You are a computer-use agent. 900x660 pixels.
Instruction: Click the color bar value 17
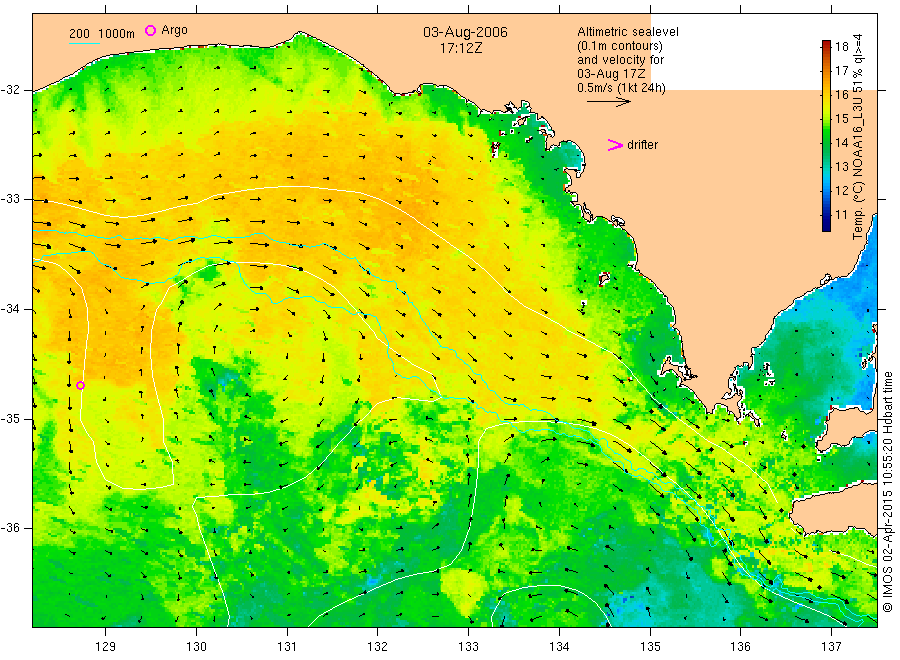[x=841, y=71]
